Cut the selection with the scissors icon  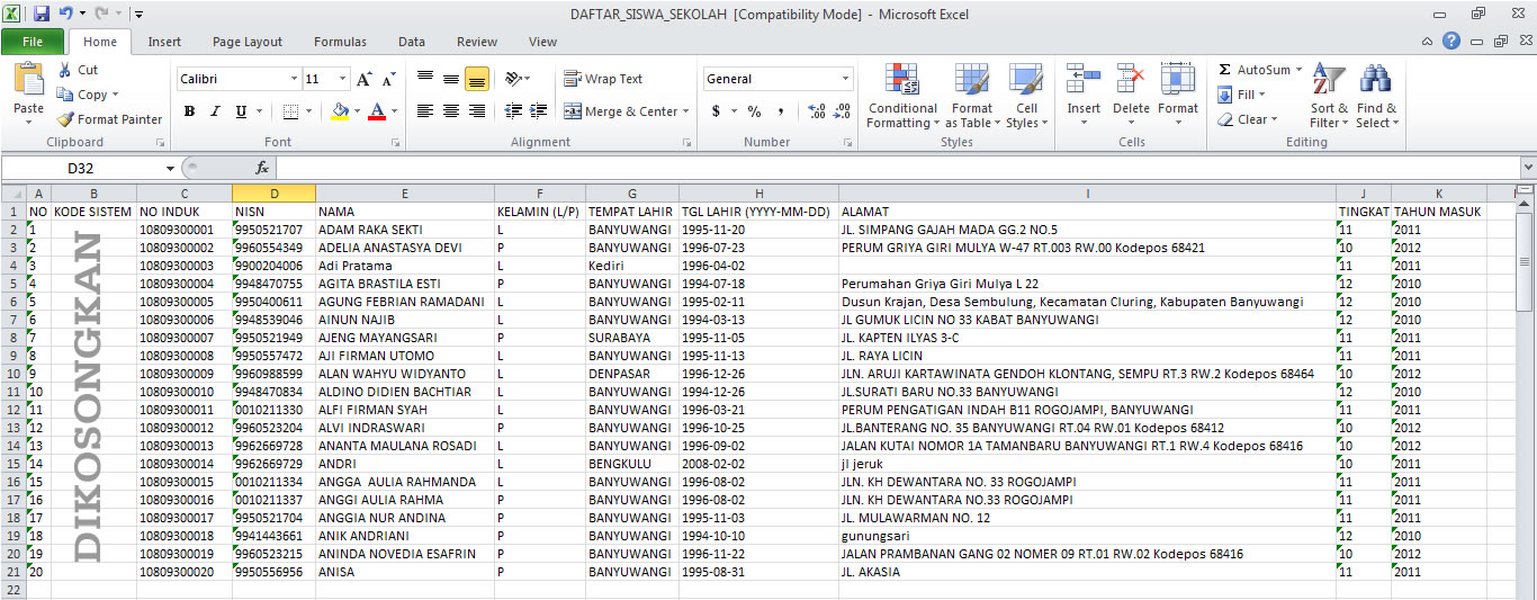tap(65, 70)
